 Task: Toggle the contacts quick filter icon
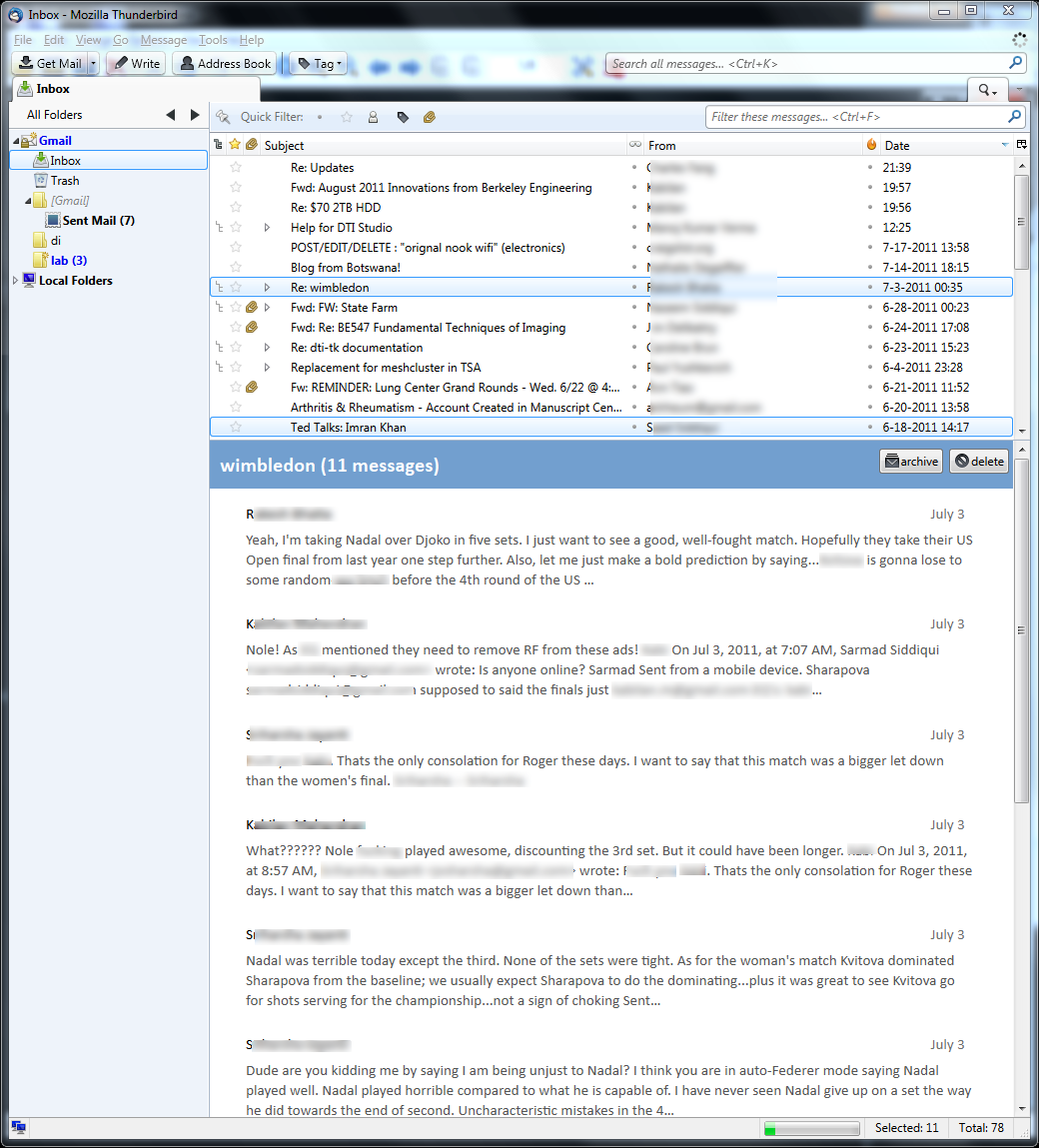coord(373,117)
